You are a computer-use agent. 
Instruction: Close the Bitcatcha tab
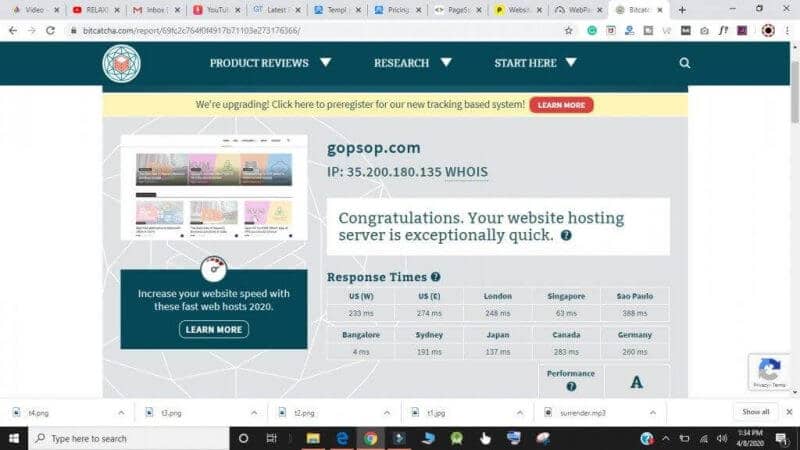tap(660, 10)
